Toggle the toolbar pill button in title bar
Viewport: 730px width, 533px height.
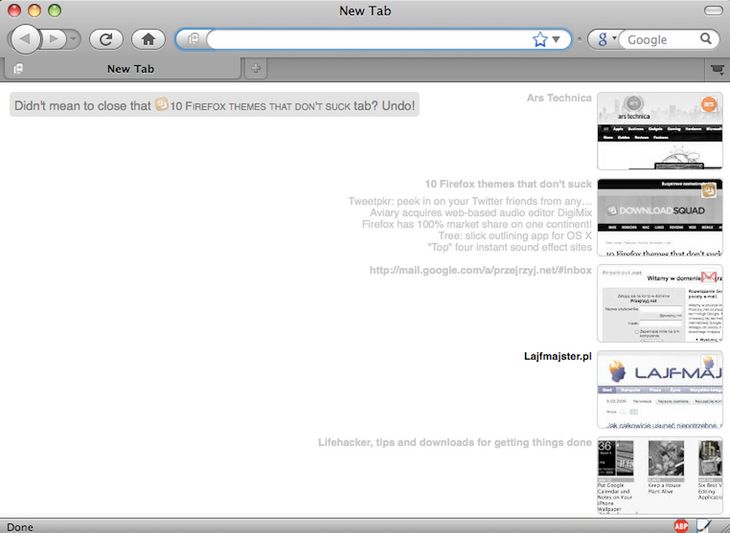pyautogui.click(x=713, y=10)
